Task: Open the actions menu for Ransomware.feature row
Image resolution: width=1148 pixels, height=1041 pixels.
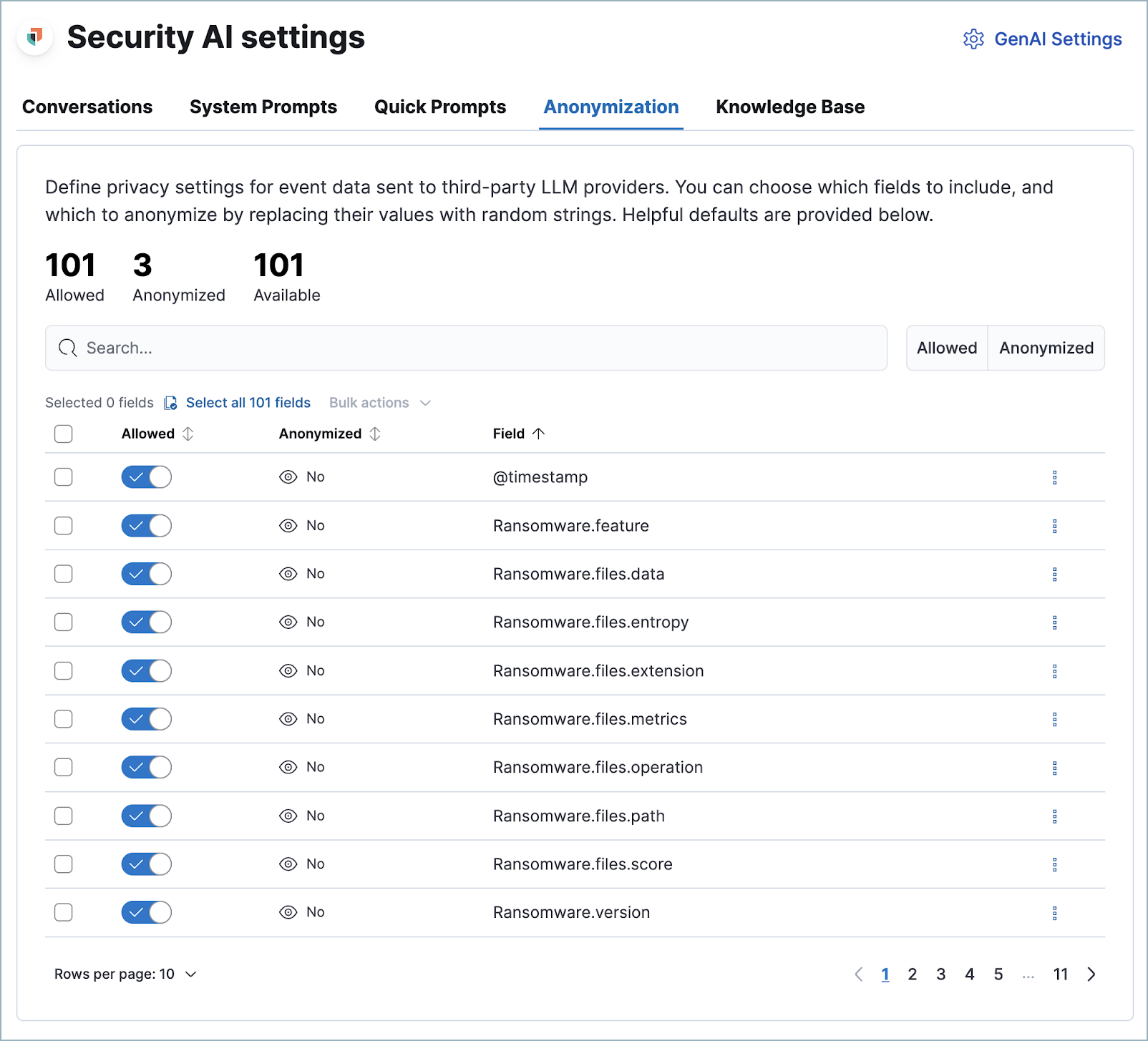Action: [1055, 525]
